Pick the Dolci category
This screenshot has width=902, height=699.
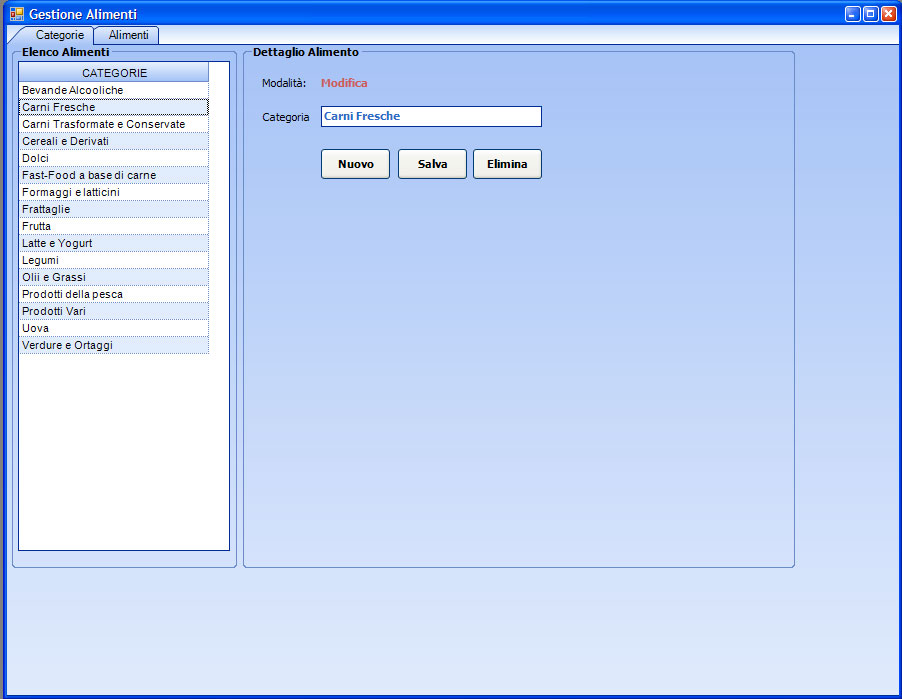(113, 158)
